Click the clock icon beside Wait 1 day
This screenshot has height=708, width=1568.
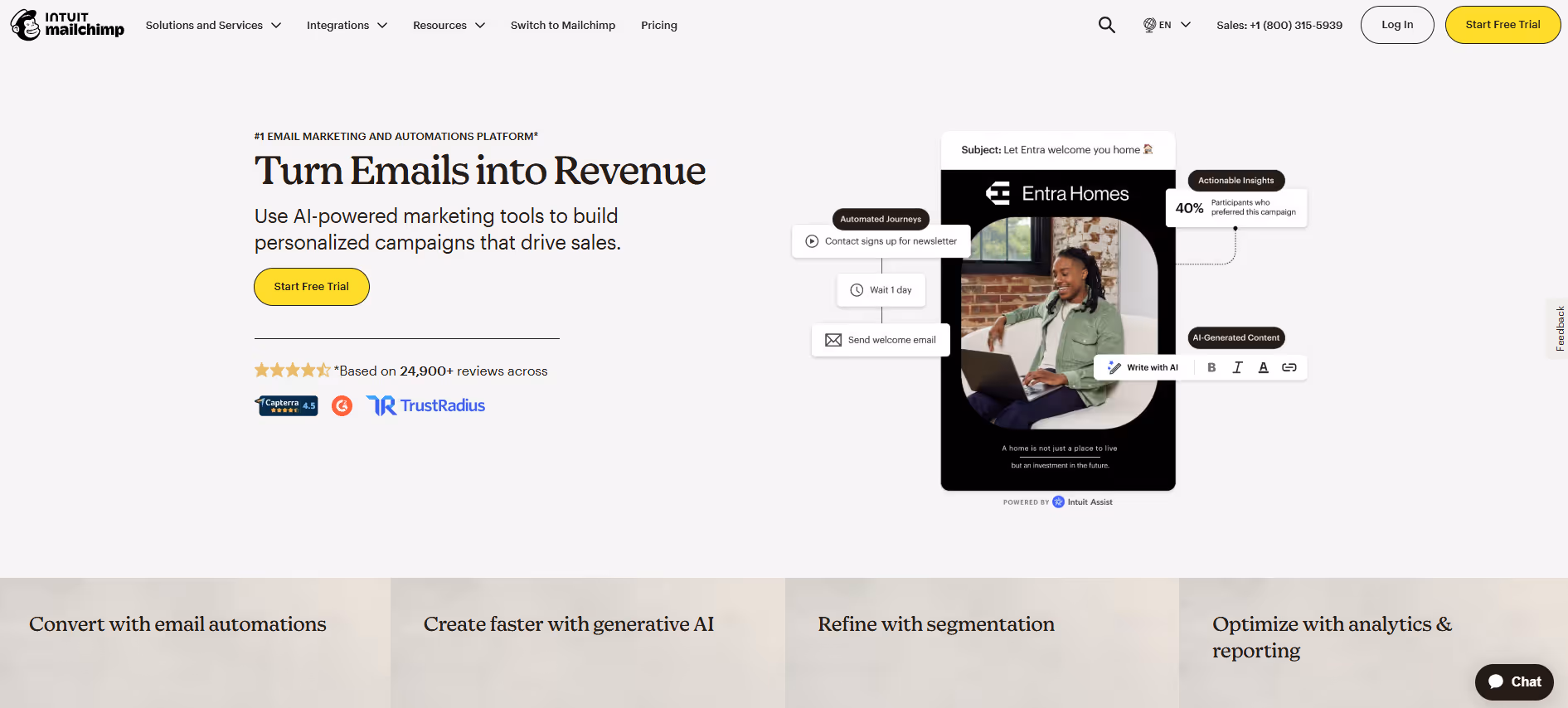pyautogui.click(x=857, y=290)
